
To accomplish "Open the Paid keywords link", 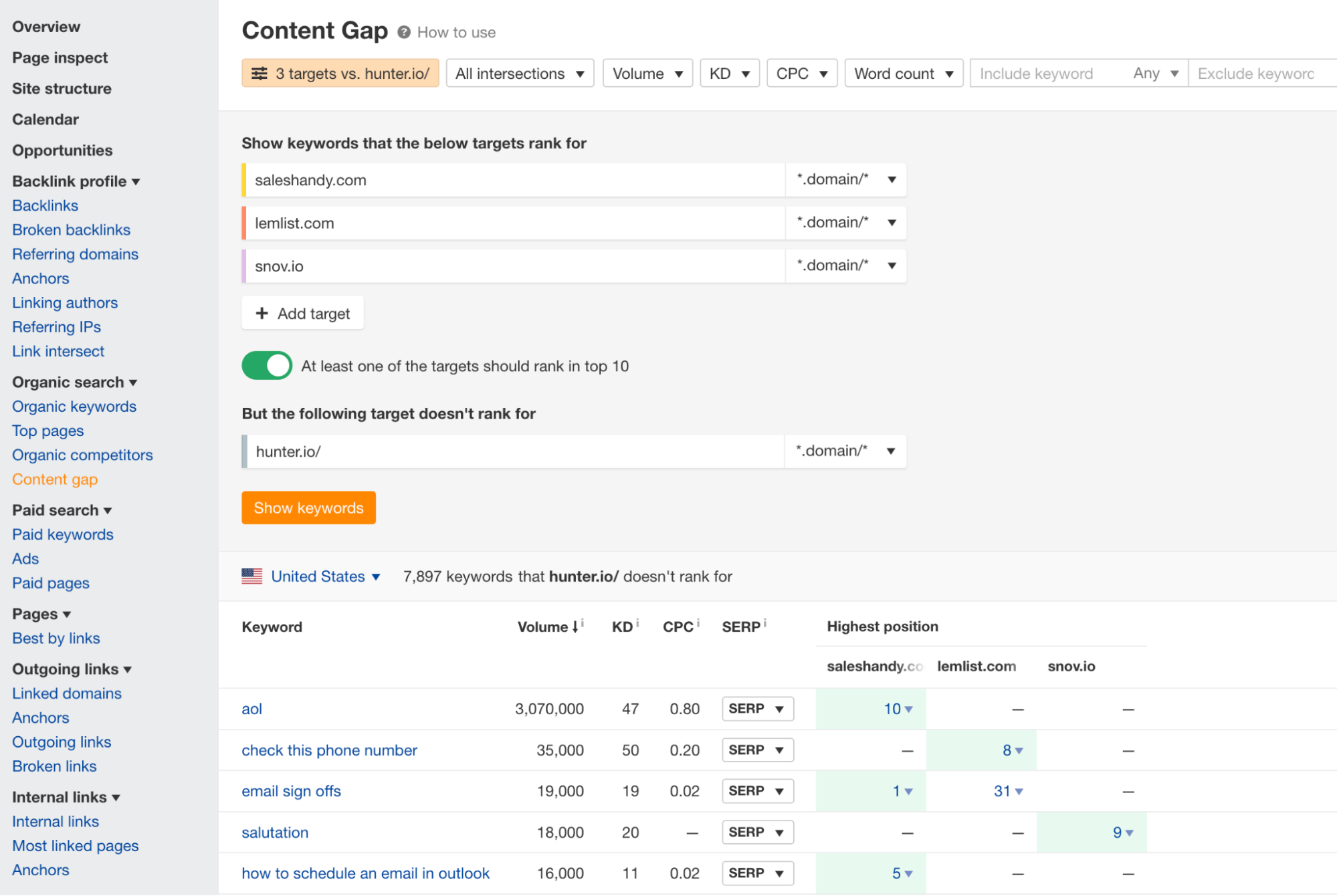I will [63, 534].
